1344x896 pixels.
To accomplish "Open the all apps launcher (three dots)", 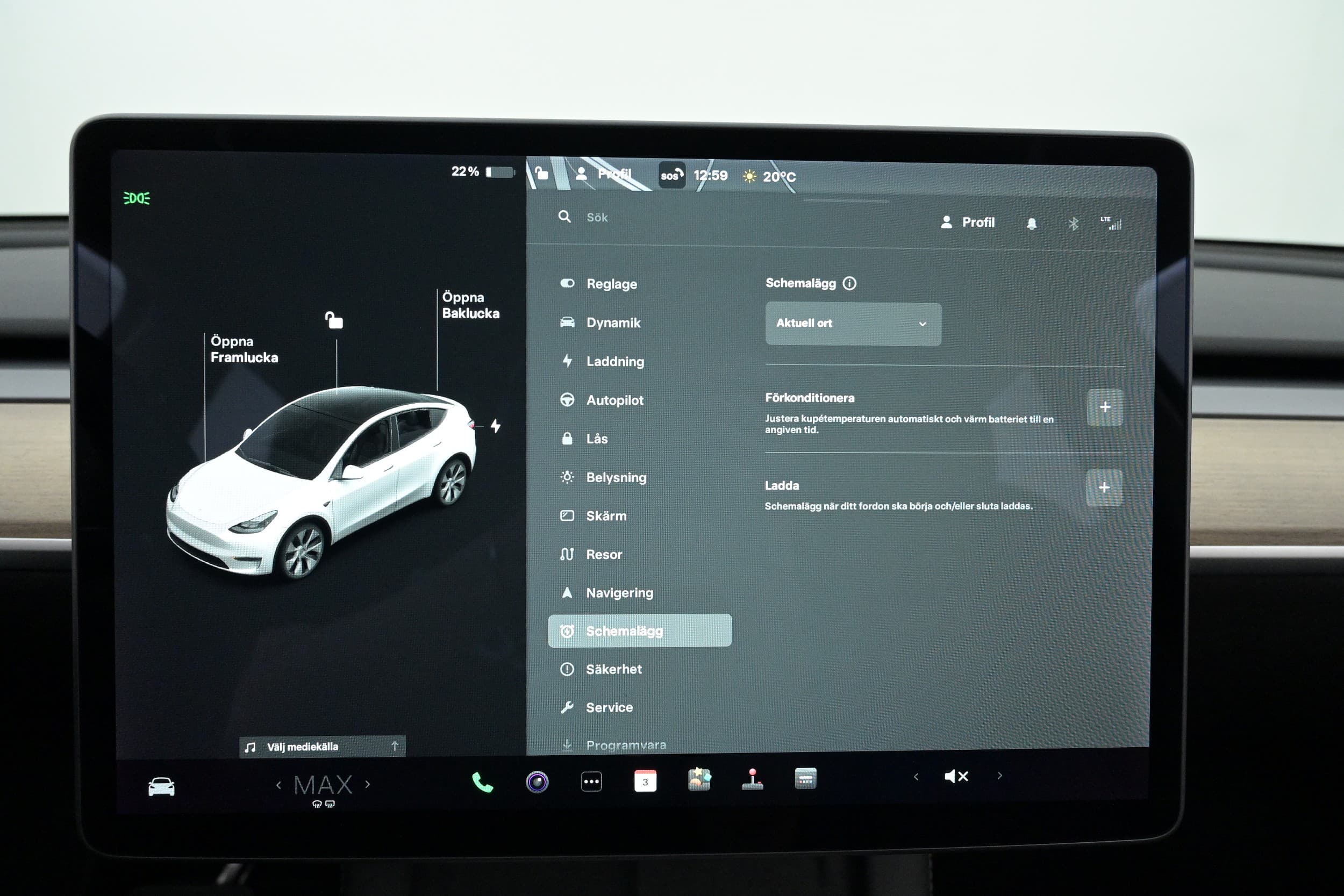I will coord(591,781).
